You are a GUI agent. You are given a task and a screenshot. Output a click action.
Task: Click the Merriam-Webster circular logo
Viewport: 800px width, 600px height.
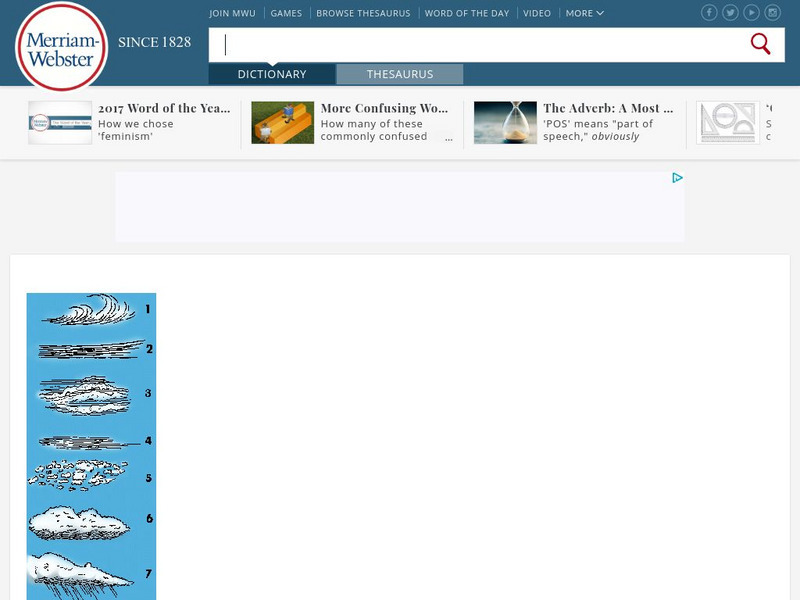[62, 45]
